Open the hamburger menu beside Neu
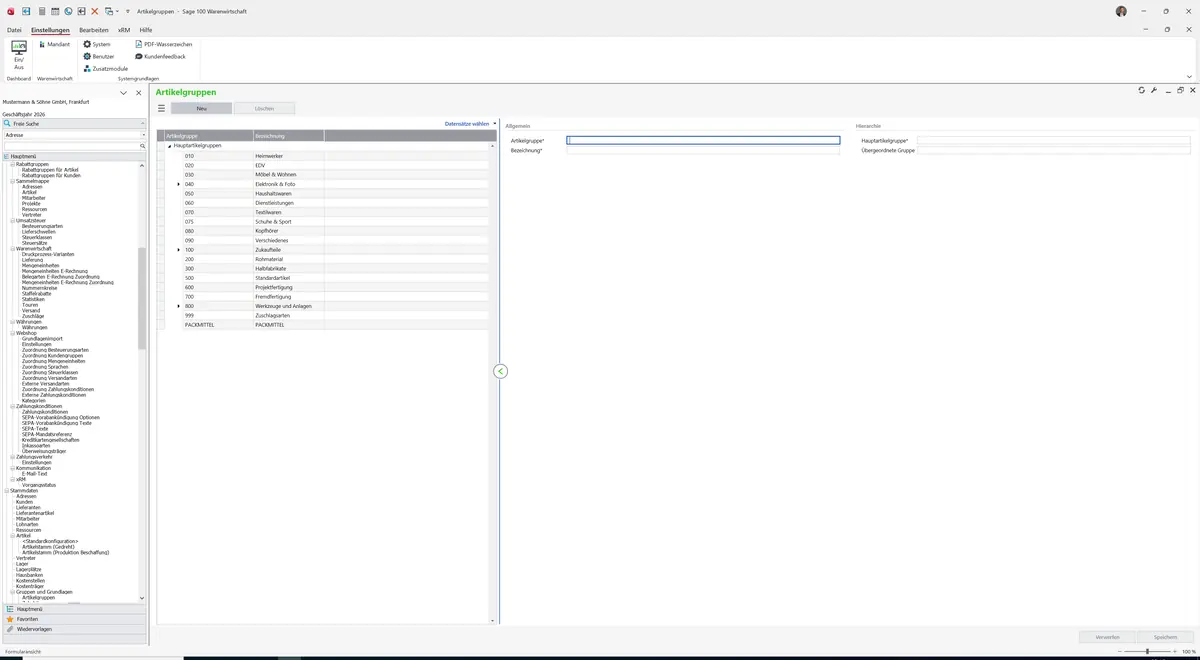This screenshot has width=1200, height=660. point(161,108)
